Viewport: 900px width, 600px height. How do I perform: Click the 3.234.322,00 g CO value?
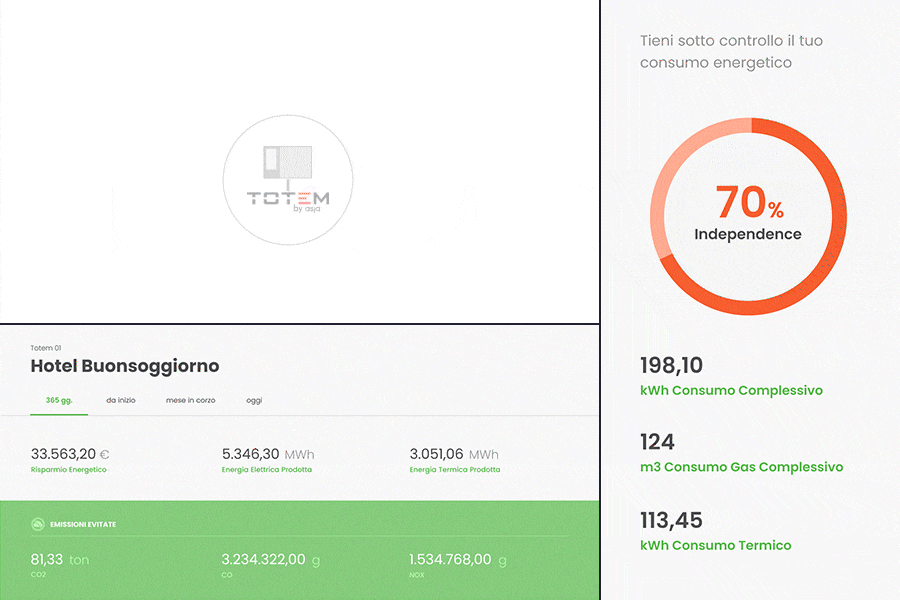pos(270,559)
